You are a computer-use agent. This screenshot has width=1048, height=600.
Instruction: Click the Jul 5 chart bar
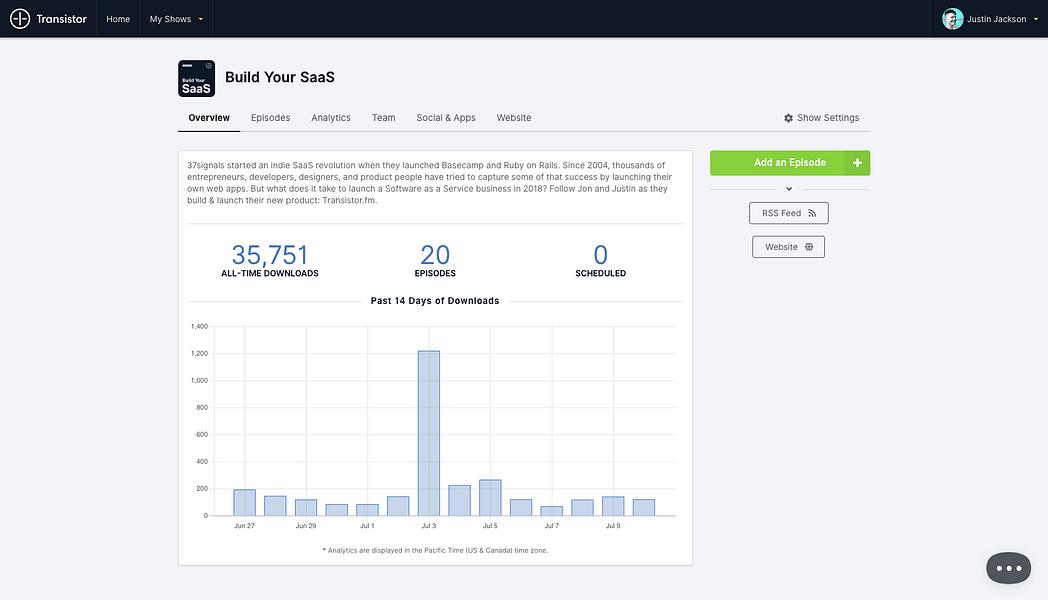point(491,498)
